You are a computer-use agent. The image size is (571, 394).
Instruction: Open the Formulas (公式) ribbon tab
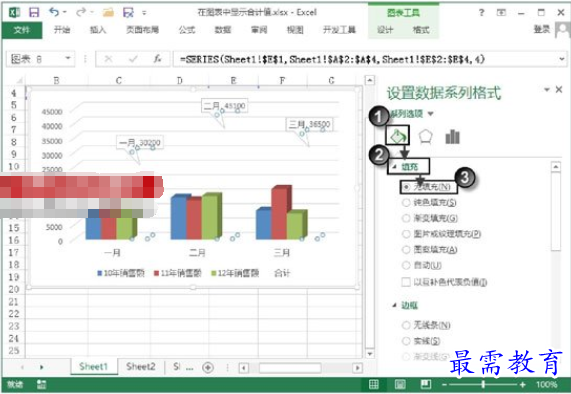[x=187, y=30]
